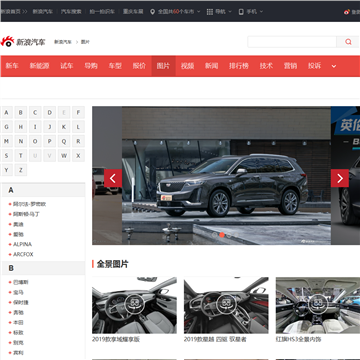
Task: Open the 红旗HS3 panorama thumbnail
Action: [x=318, y=305]
